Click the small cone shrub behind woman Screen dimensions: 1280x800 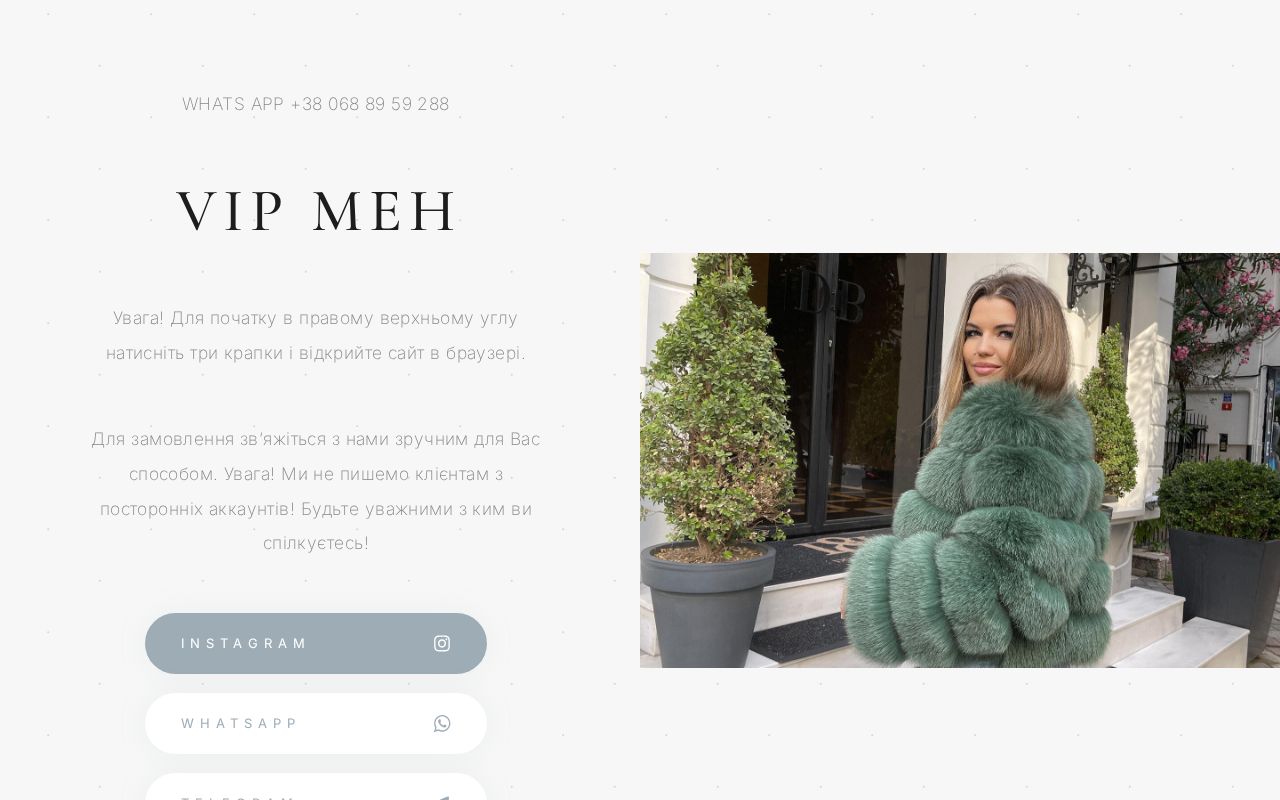pyautogui.click(x=1108, y=410)
